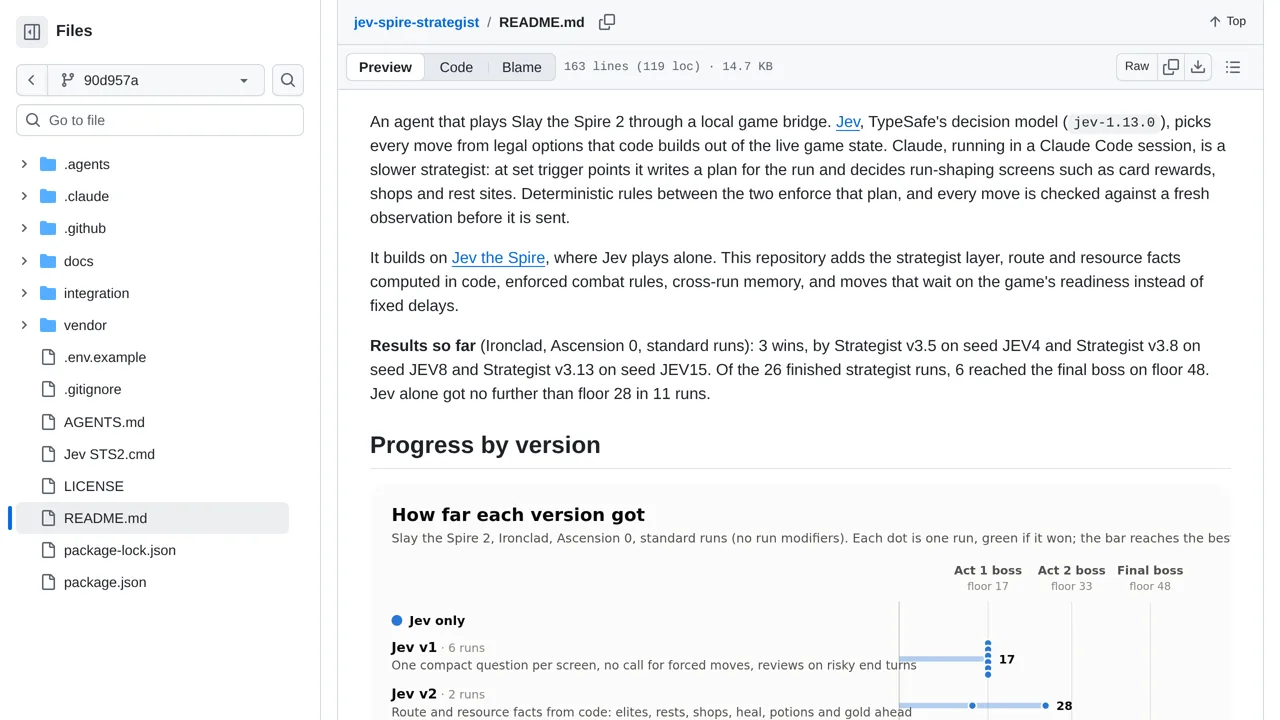The width and height of the screenshot is (1280, 720).
Task: Click the .claude folder icon
Action: point(48,196)
